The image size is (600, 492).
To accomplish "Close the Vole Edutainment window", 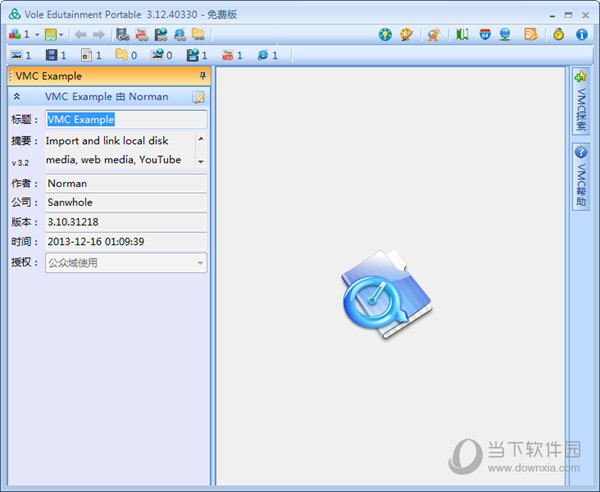I will (585, 15).
